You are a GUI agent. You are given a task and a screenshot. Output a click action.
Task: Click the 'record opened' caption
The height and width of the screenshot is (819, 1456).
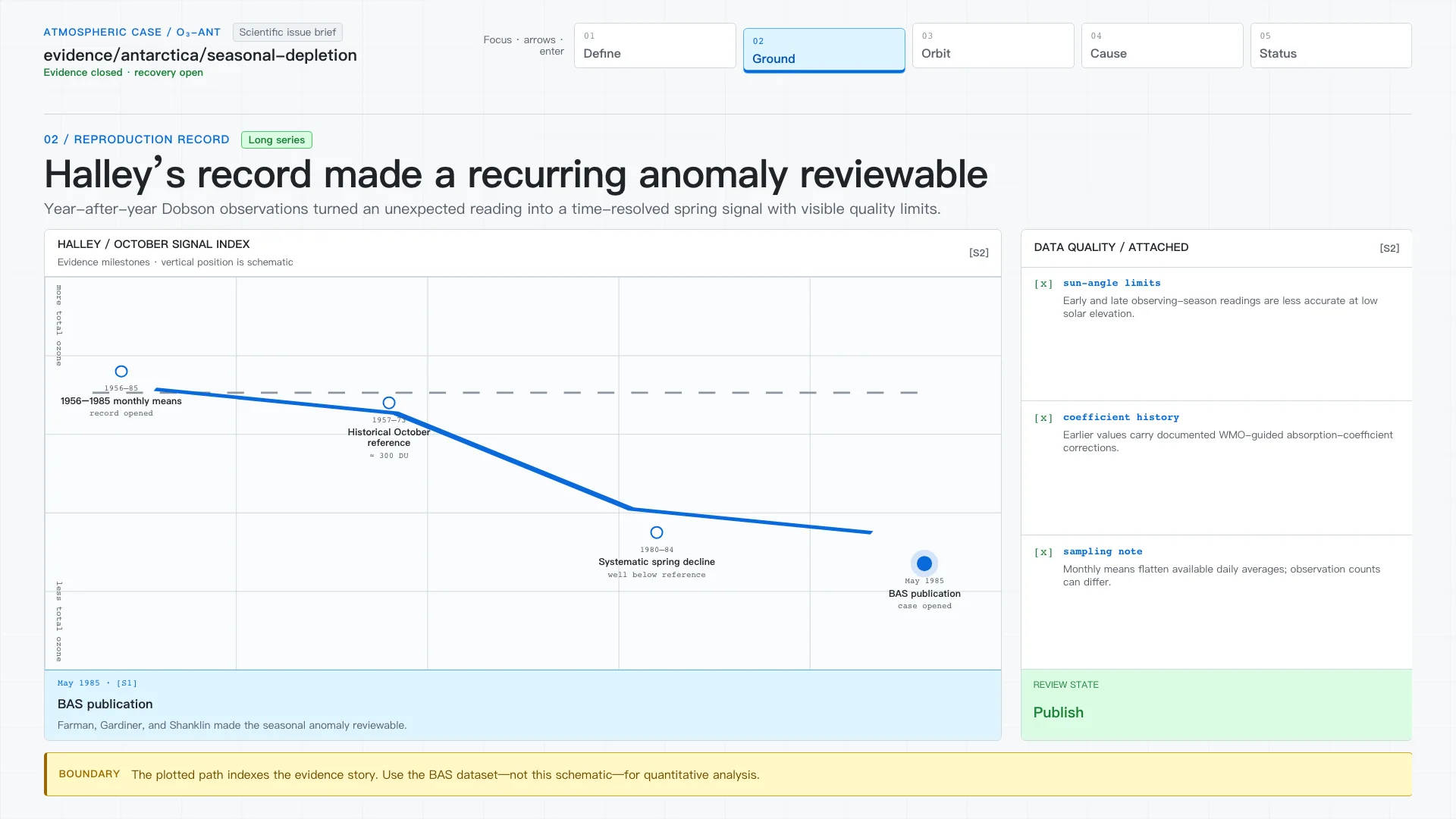121,413
